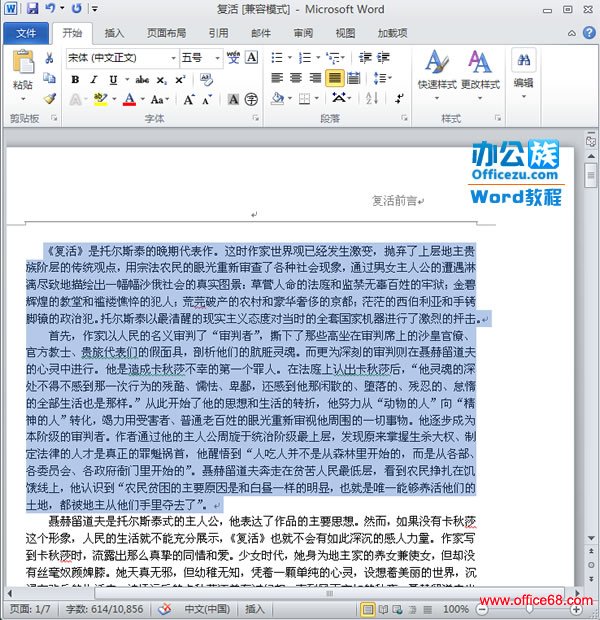Increase paragraph indent
This screenshot has height=620, width=600.
coord(383,58)
